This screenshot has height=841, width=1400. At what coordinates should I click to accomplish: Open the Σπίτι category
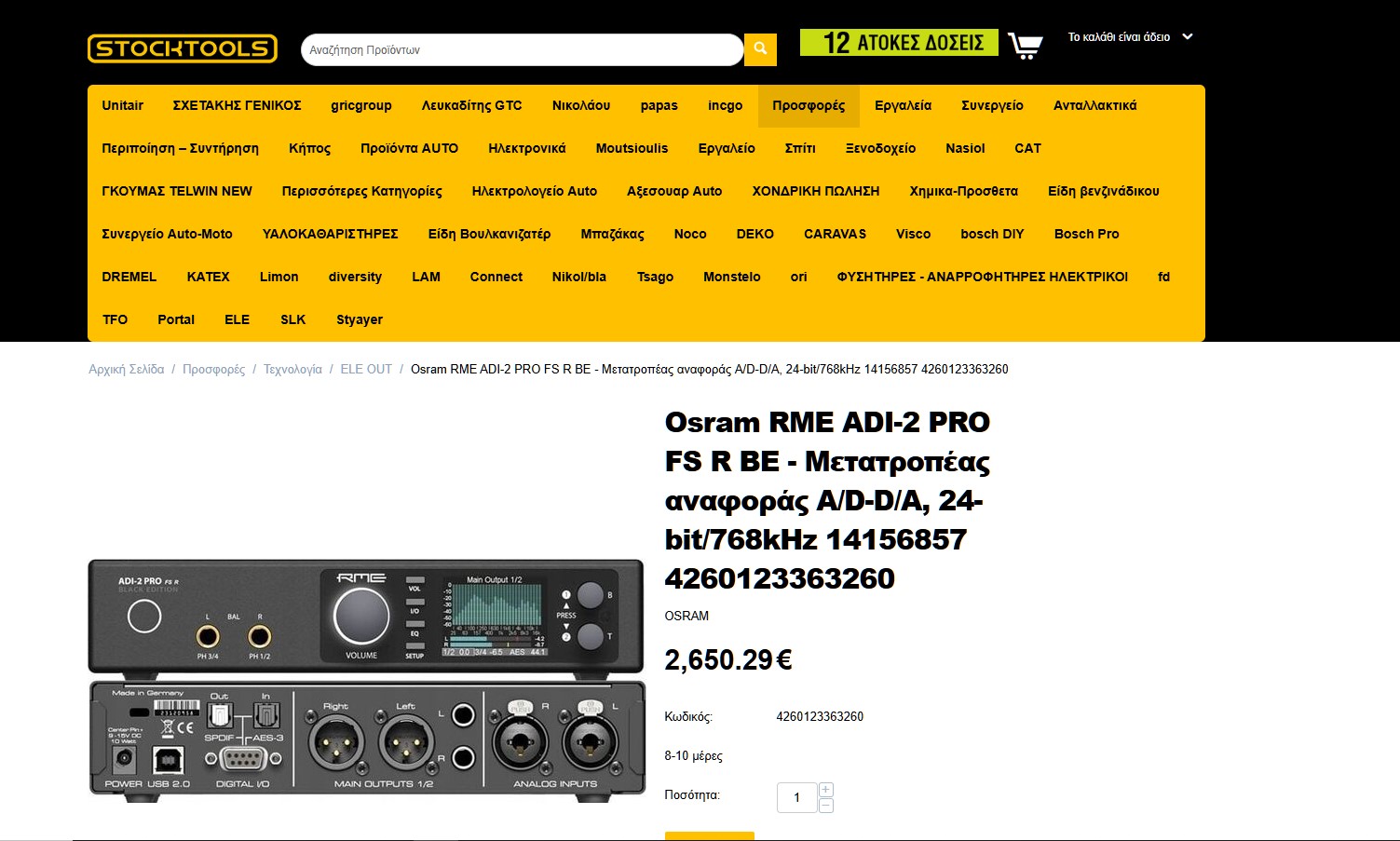[800, 148]
